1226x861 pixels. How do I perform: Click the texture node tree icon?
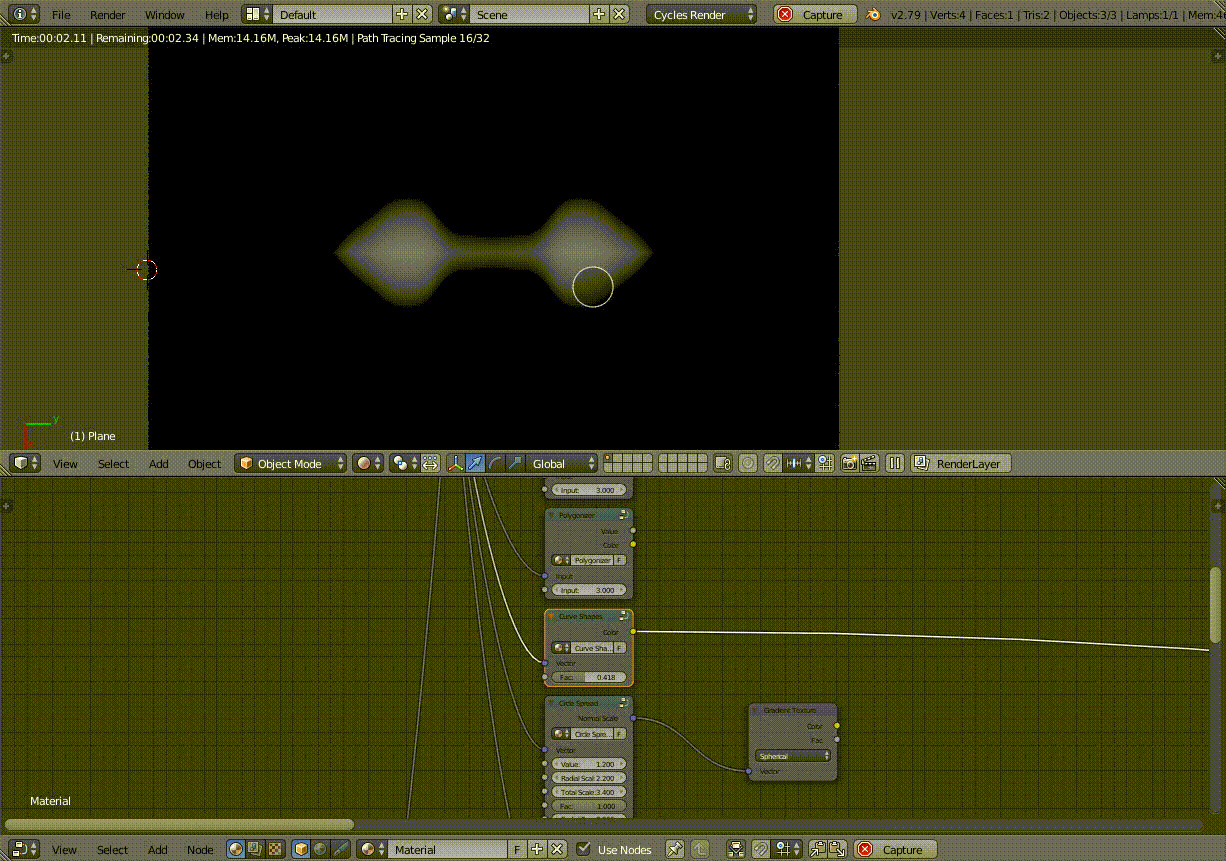[x=276, y=849]
